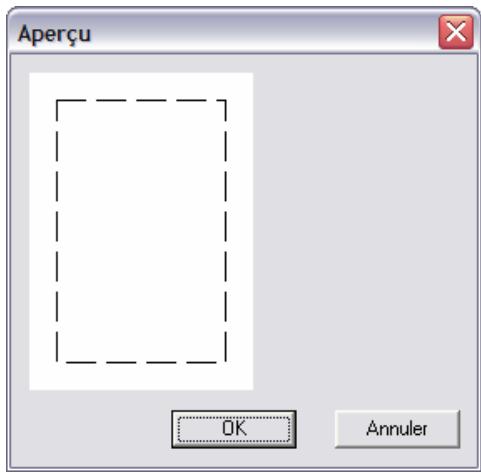Click the white margin below the dashed rectangle
Viewport: 481px width, 473px height.
click(141, 377)
